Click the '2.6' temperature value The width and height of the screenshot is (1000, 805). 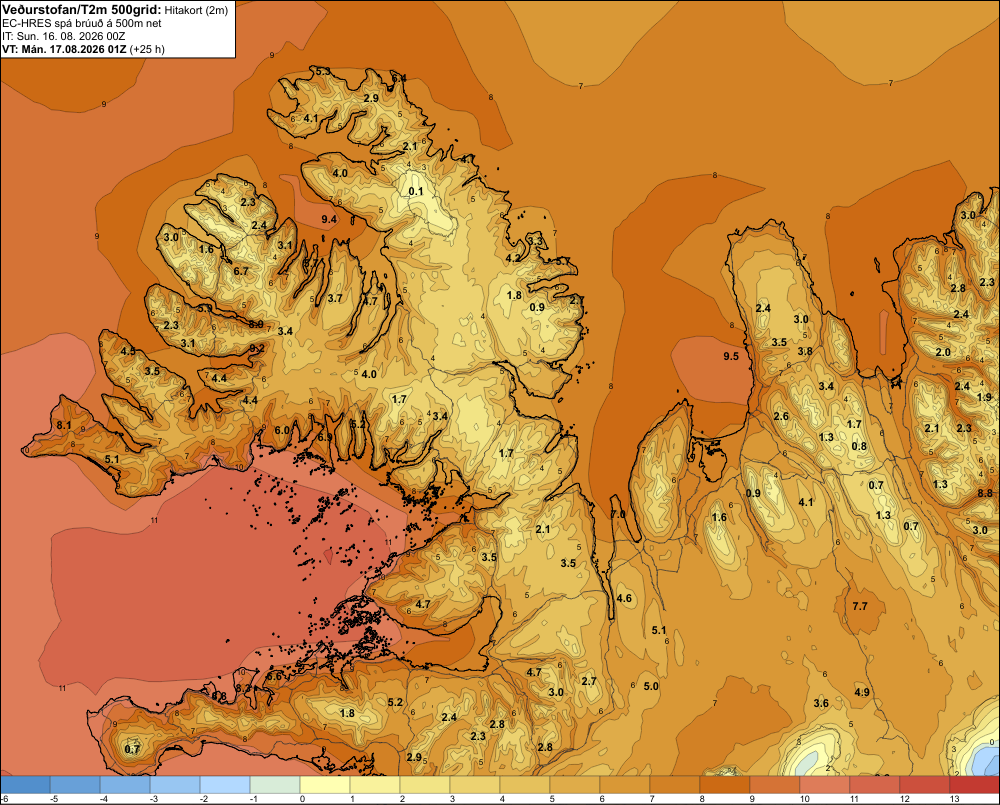781,417
